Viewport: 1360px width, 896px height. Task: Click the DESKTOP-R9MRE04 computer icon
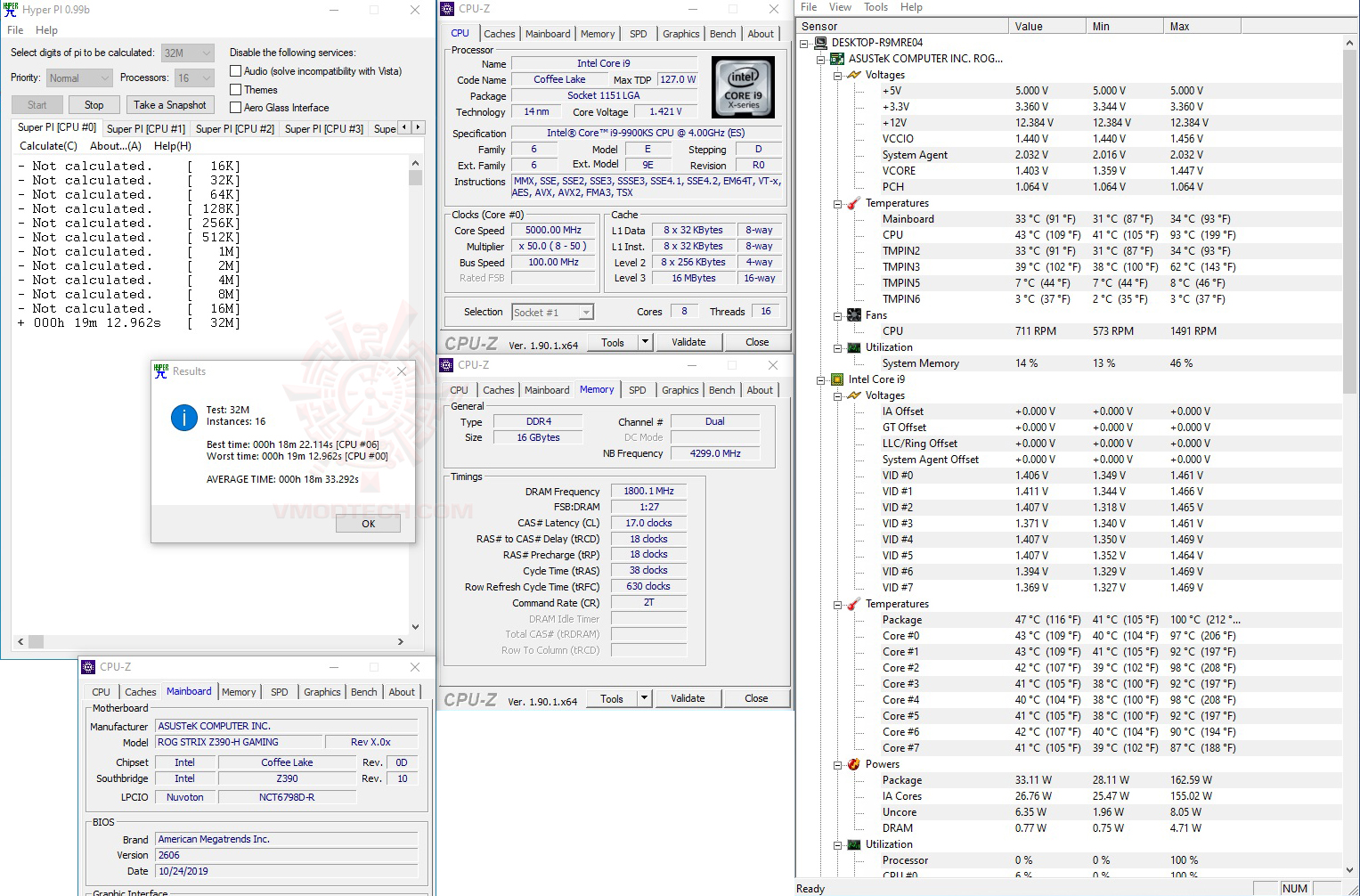pyautogui.click(x=820, y=43)
